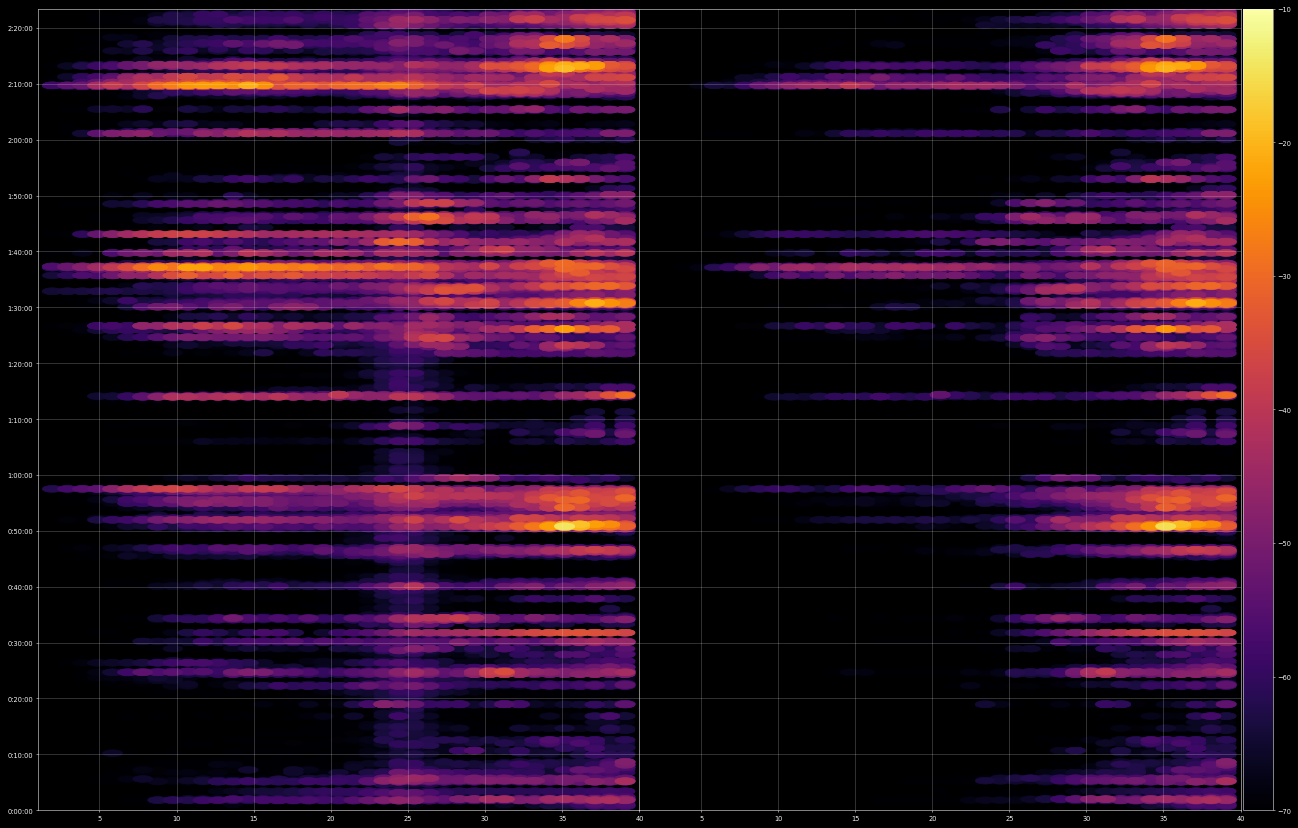Click x-axis label 5 of left heatmap
1298x828 pixels.
[x=100, y=819]
